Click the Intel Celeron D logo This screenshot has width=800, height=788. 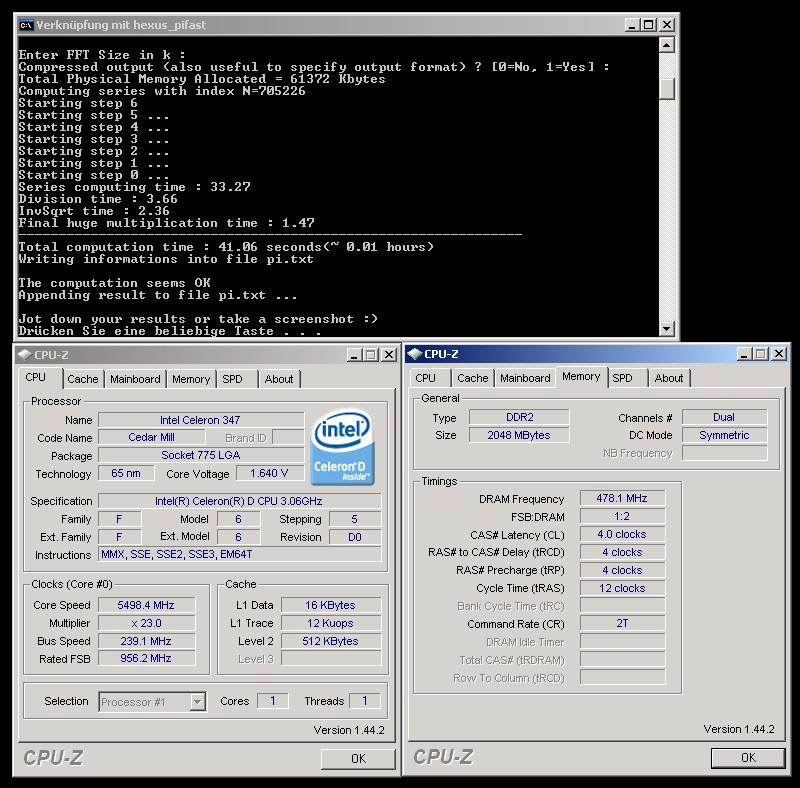coord(343,448)
